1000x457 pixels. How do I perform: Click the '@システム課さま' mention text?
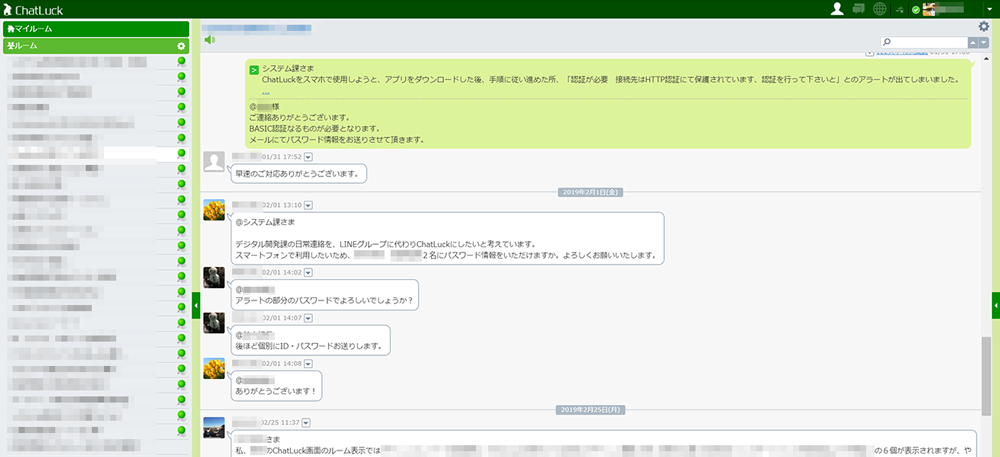coord(265,222)
